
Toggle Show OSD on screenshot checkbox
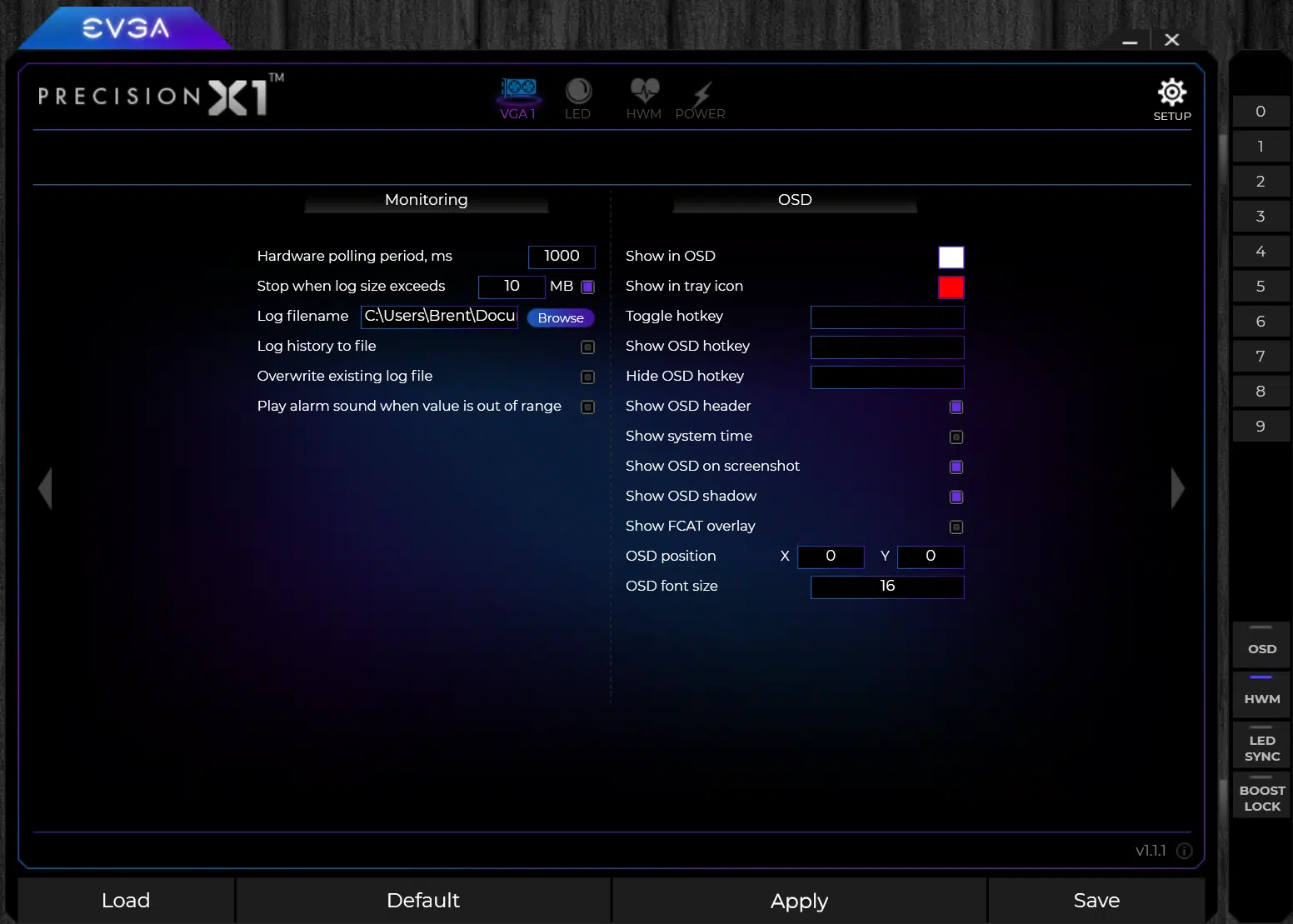coord(956,467)
